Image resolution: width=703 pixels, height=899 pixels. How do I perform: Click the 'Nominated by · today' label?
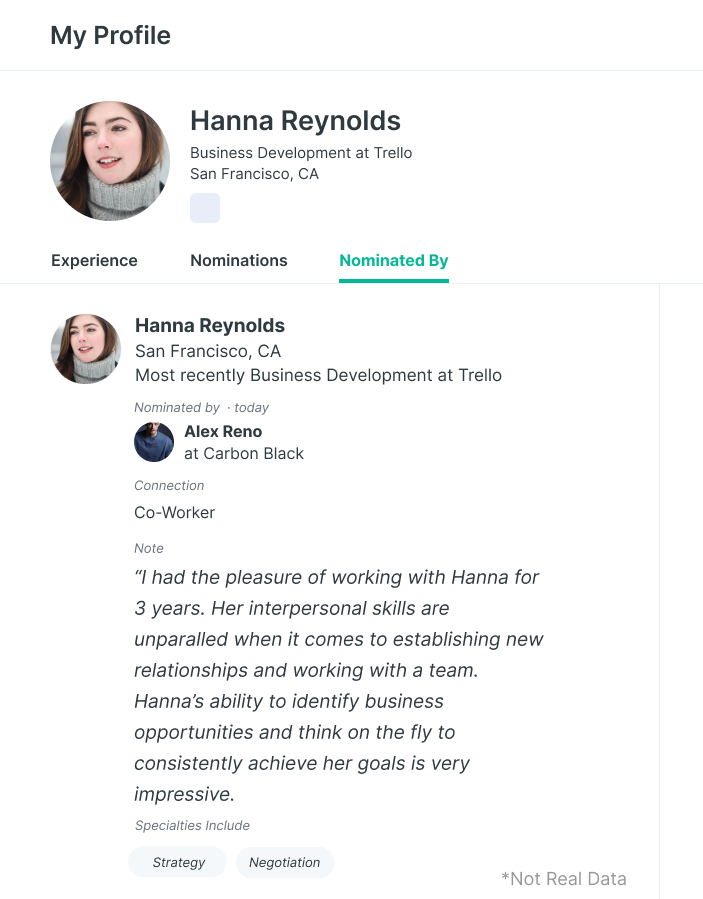pyautogui.click(x=201, y=408)
